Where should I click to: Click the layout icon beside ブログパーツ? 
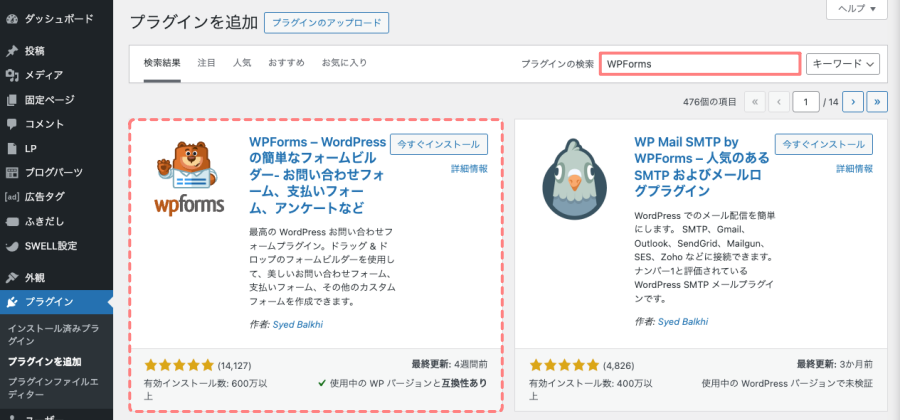point(11,173)
